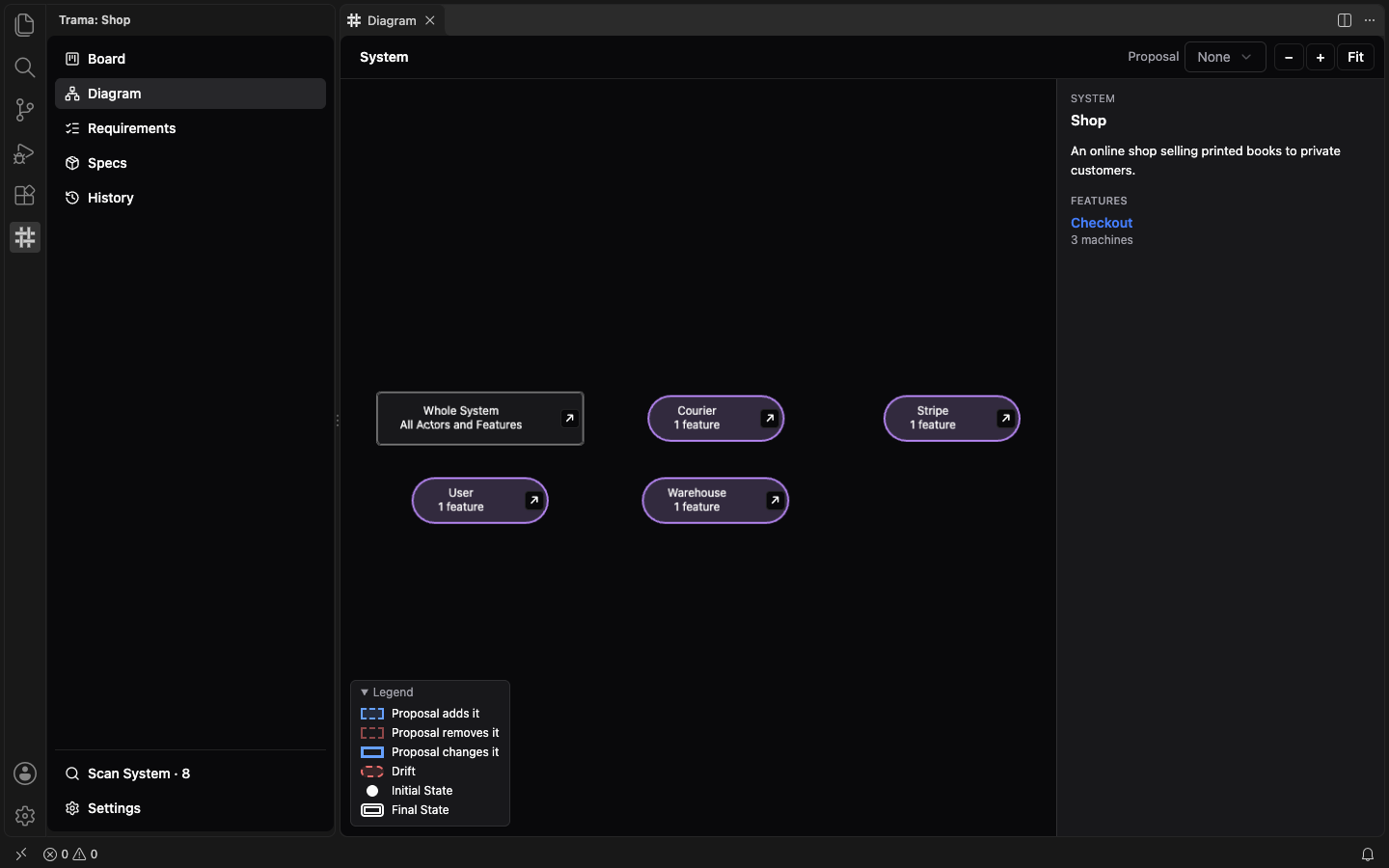The height and width of the screenshot is (868, 1389).
Task: Click the '3 machines' text
Action: coord(1102,240)
